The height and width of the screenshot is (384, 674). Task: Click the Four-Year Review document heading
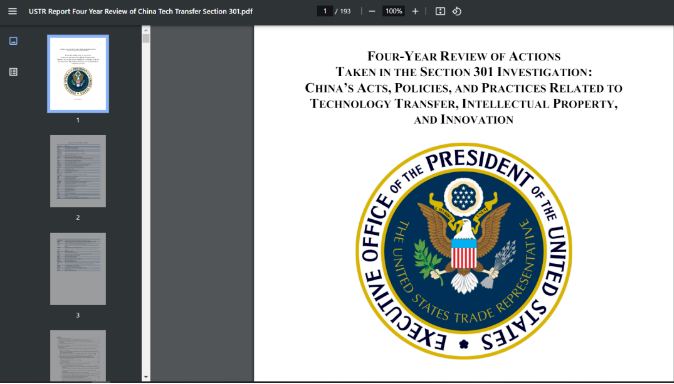(x=464, y=88)
